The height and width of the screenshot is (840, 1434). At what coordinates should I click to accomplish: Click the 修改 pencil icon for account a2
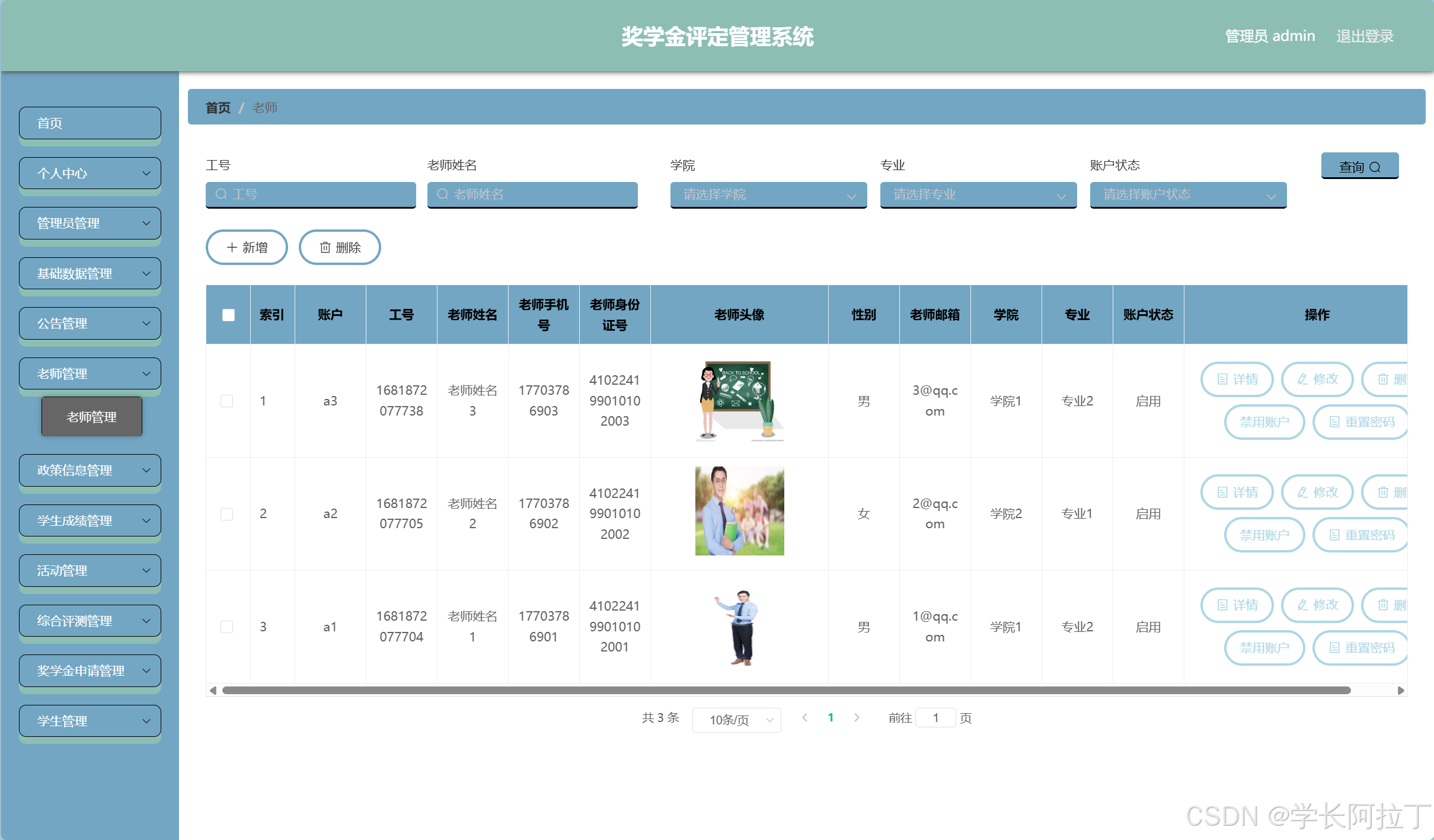pos(1302,492)
